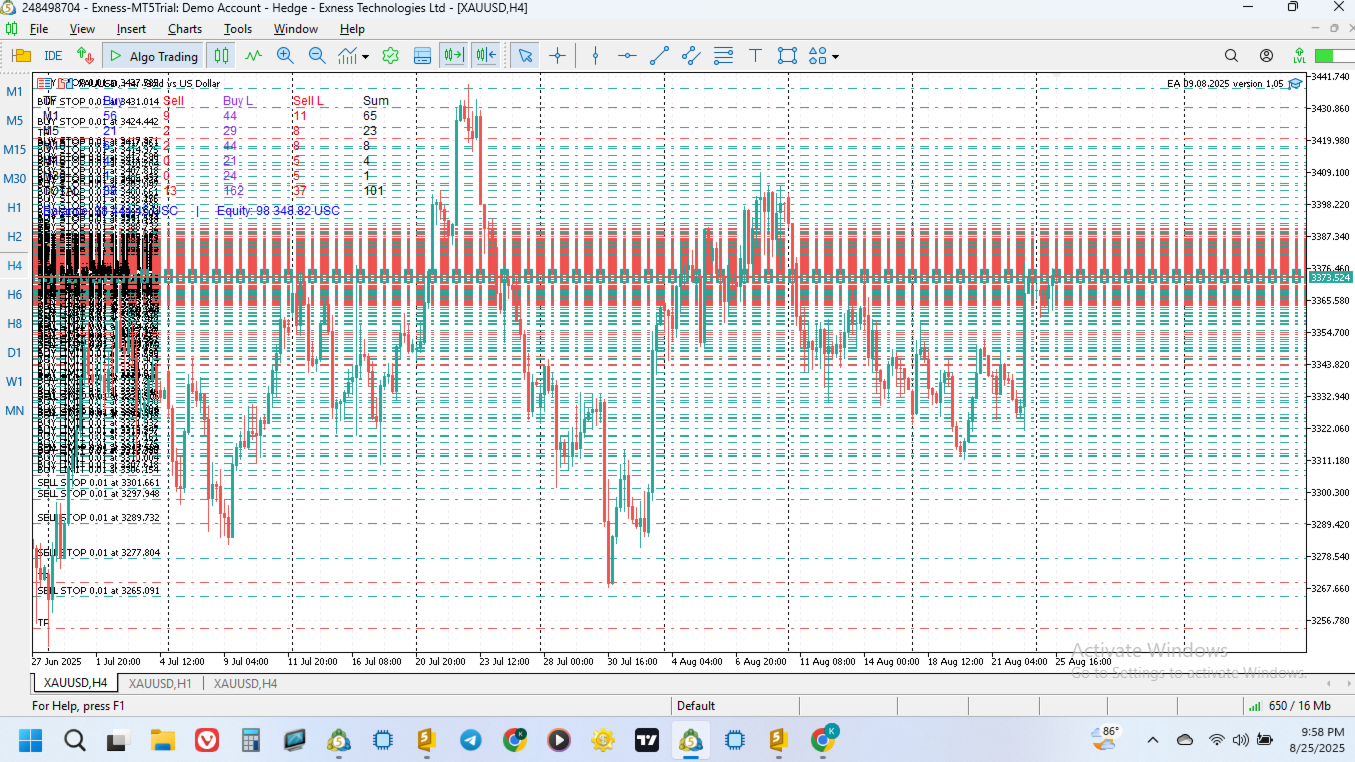Open TradingView from the taskbar

click(647, 740)
